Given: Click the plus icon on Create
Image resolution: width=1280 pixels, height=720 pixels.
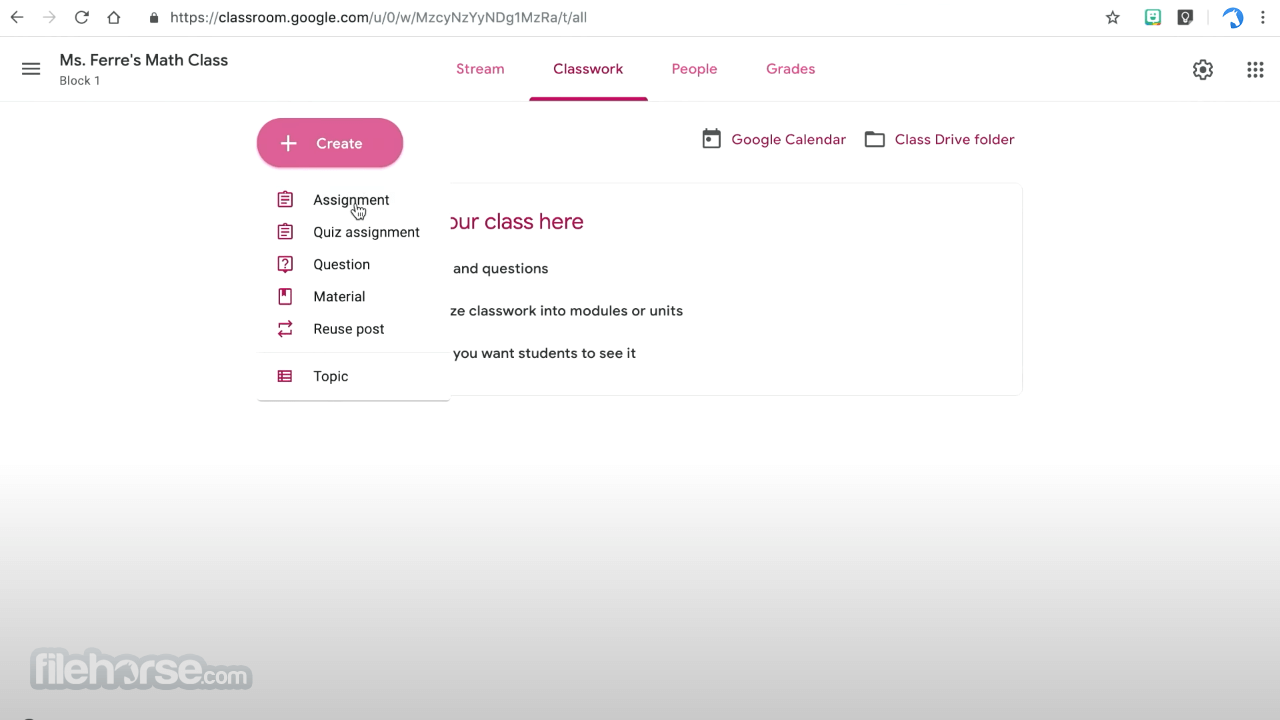Looking at the screenshot, I should coord(288,143).
